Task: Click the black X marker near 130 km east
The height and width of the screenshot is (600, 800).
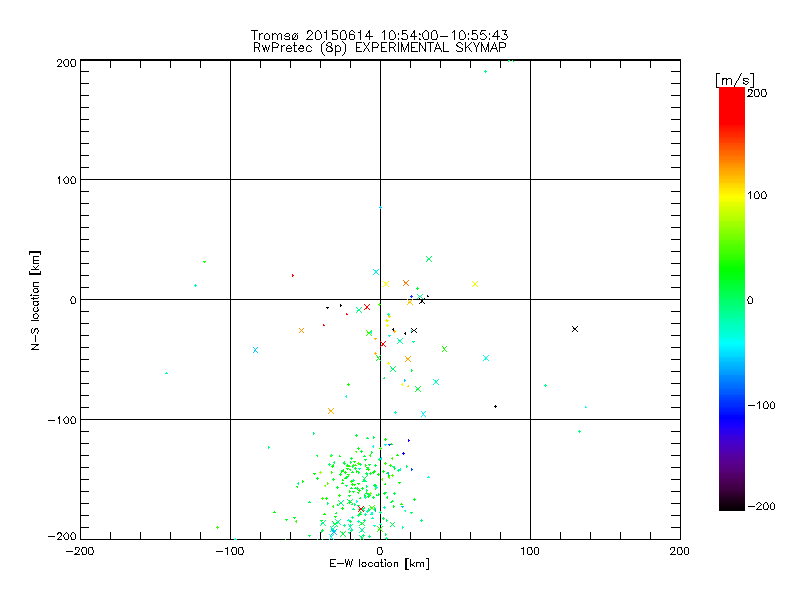Action: pos(575,329)
